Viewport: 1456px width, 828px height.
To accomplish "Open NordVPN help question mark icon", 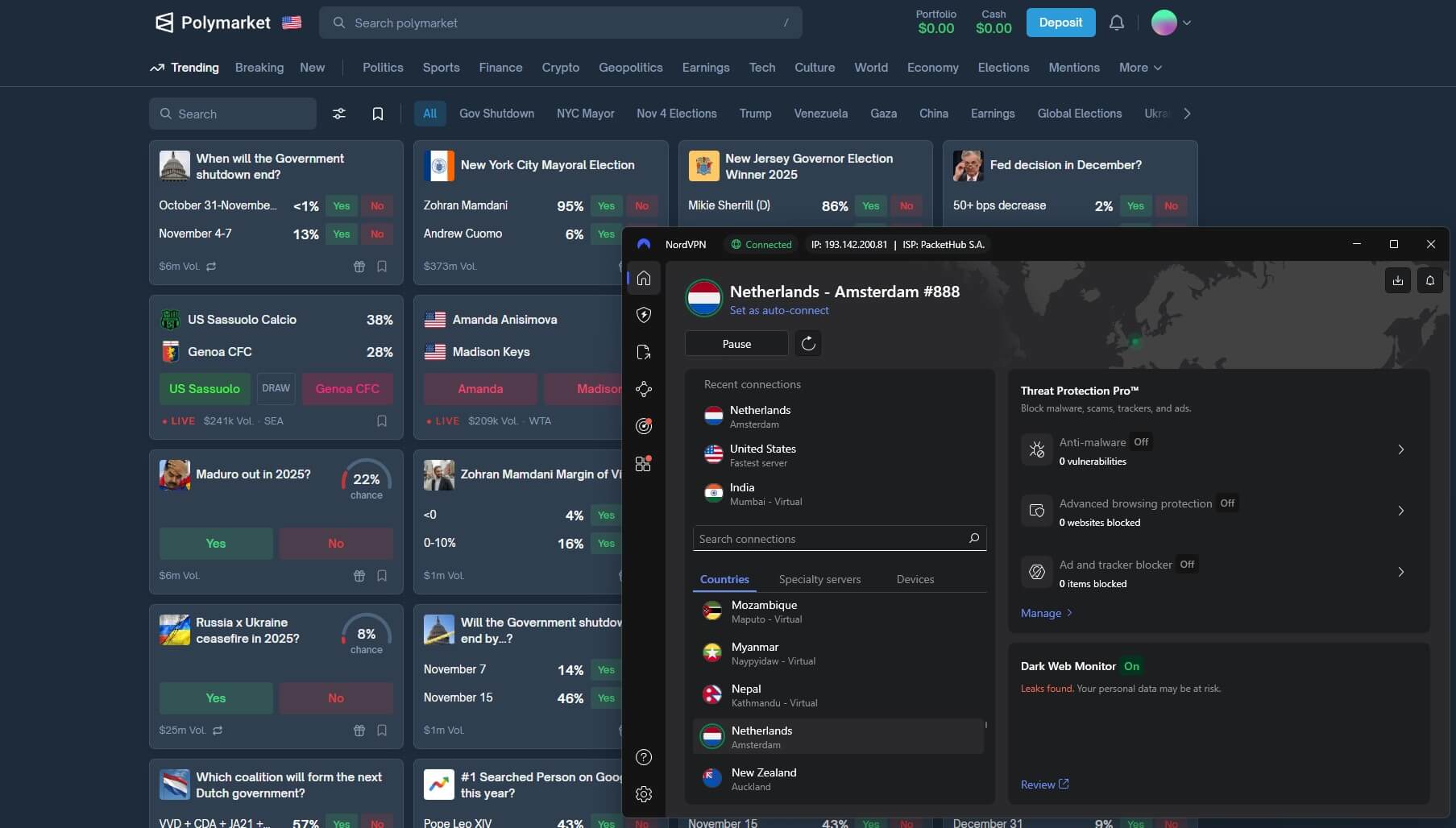I will coord(644,757).
